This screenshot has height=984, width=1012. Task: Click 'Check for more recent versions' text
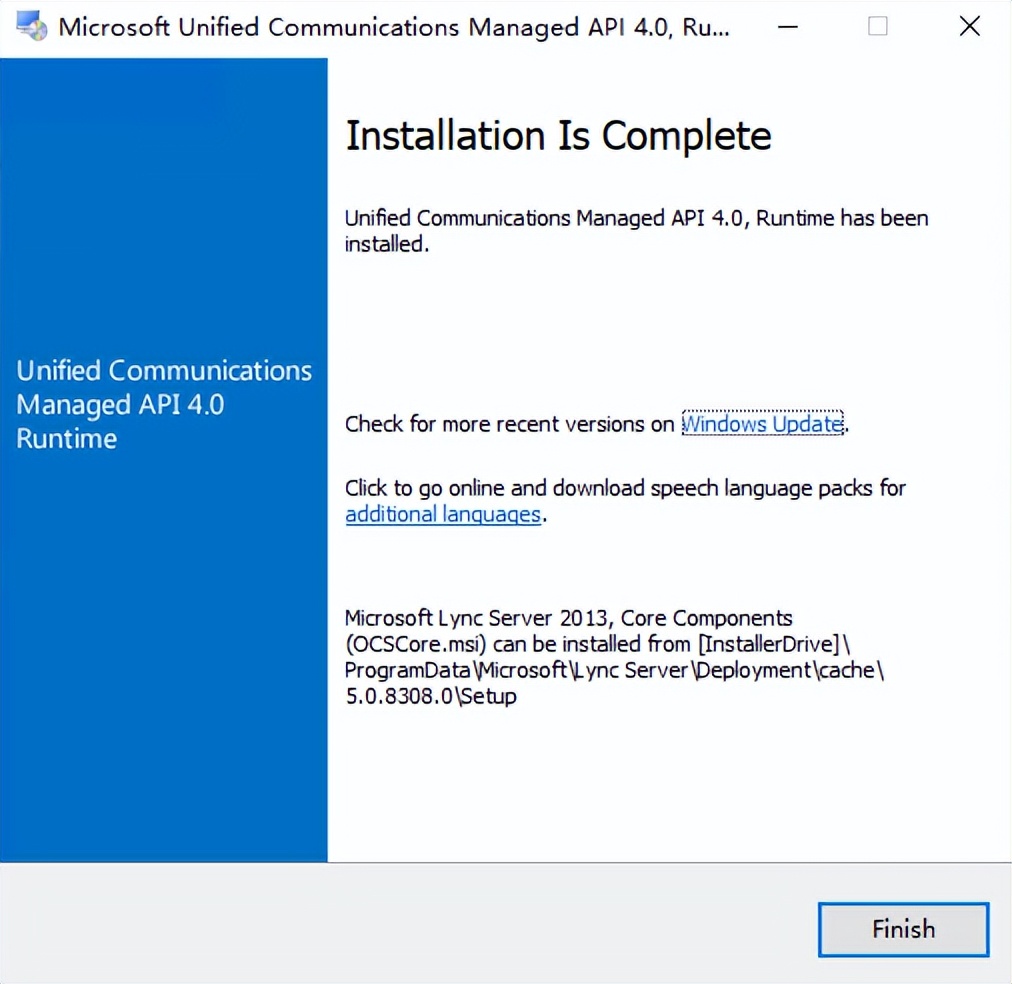click(x=509, y=424)
